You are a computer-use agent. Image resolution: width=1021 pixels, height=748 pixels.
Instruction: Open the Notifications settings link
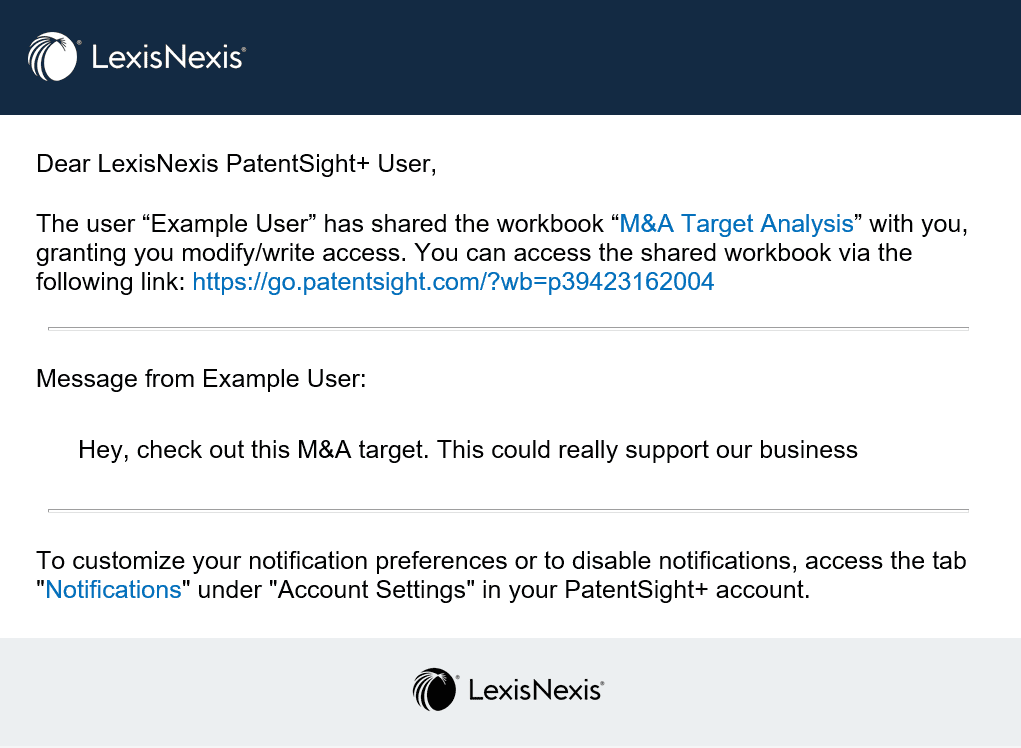(113, 589)
